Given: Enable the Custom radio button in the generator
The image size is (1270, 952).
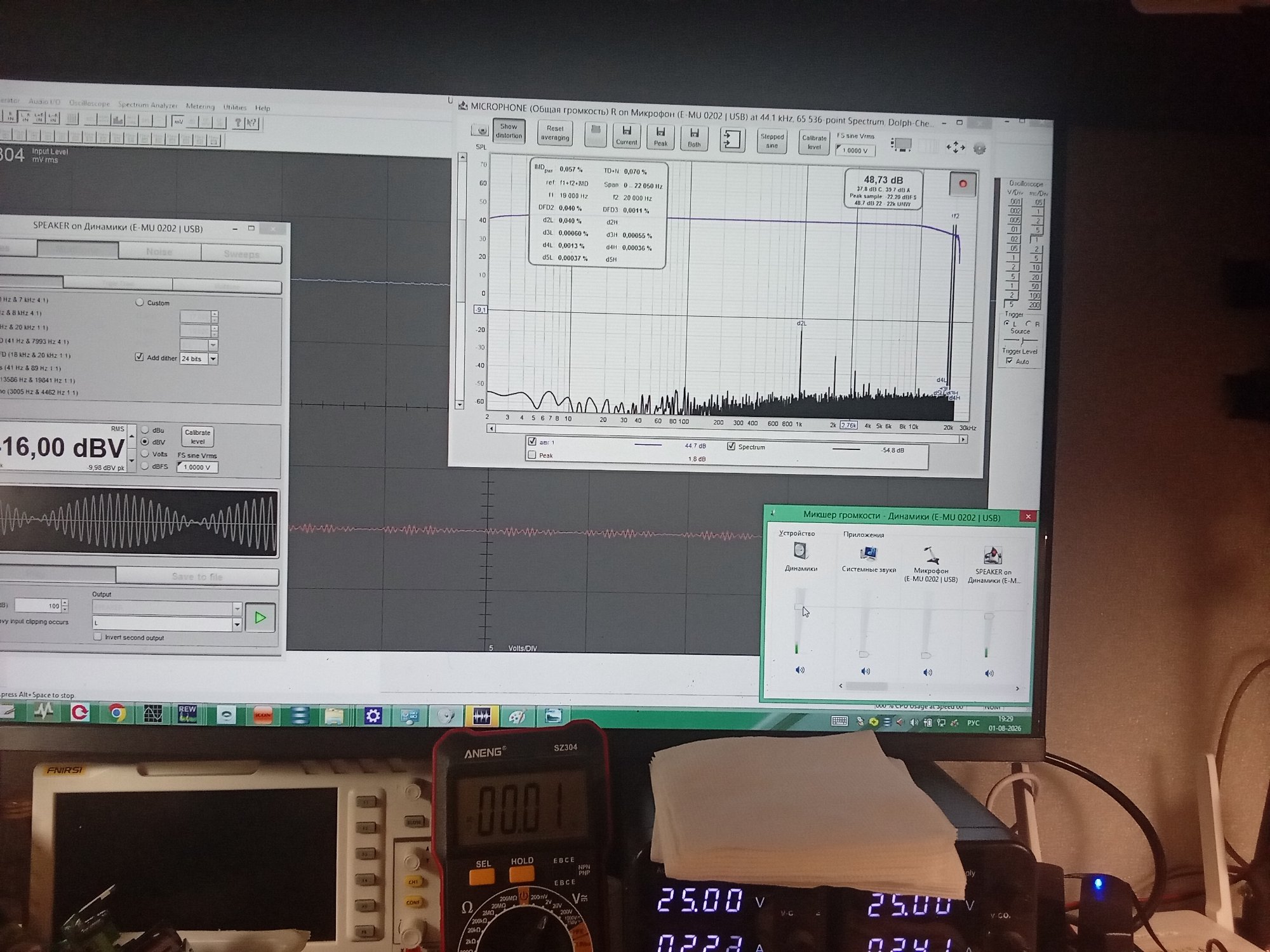Looking at the screenshot, I should pyautogui.click(x=140, y=303).
